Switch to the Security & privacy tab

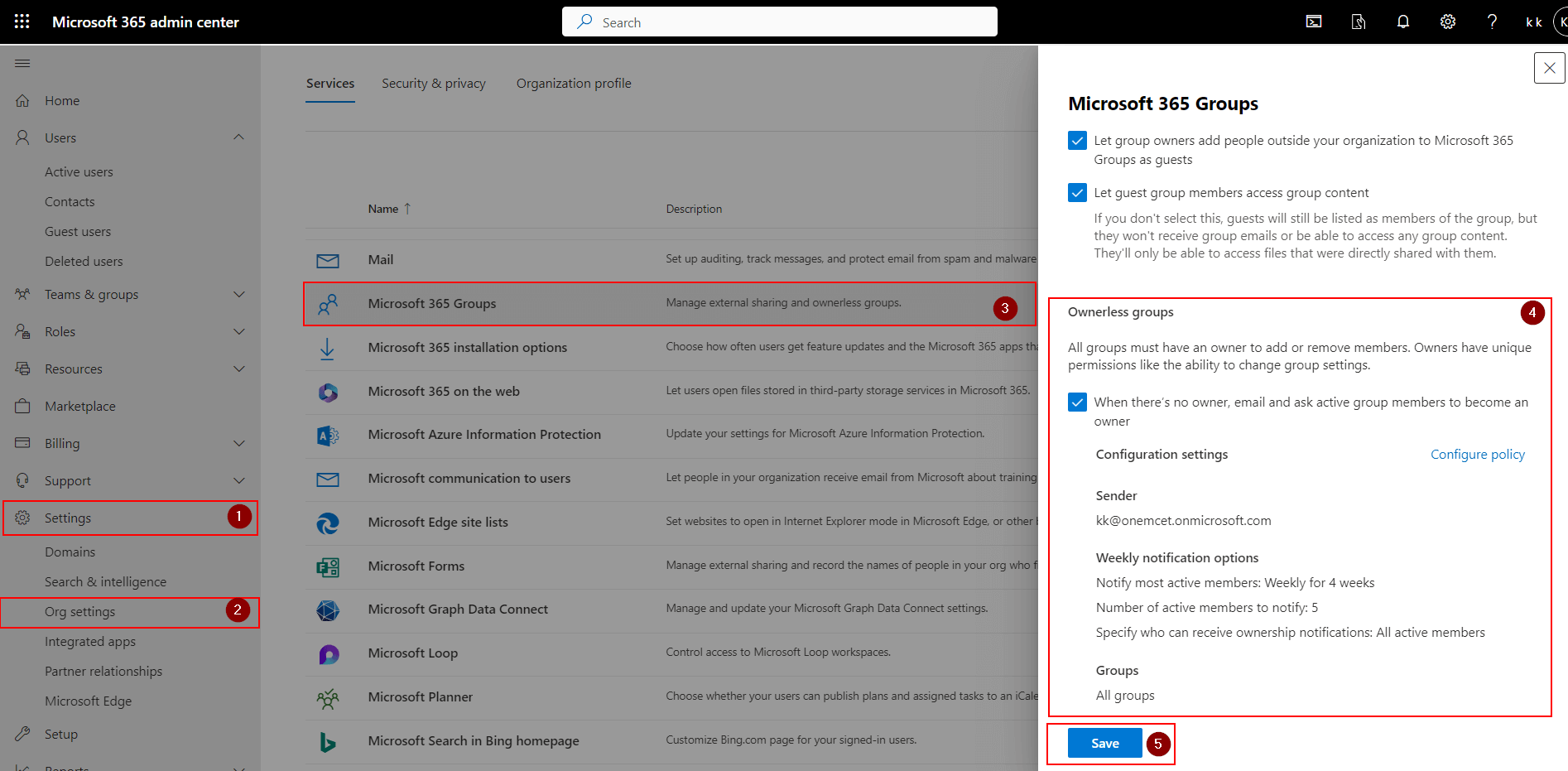coord(433,83)
